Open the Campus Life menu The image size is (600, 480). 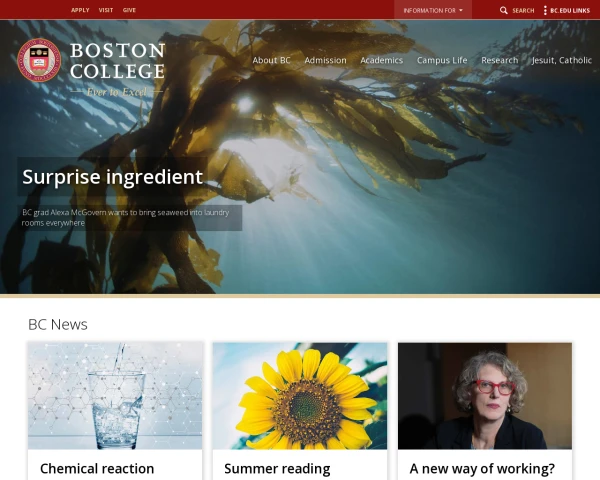(x=442, y=60)
